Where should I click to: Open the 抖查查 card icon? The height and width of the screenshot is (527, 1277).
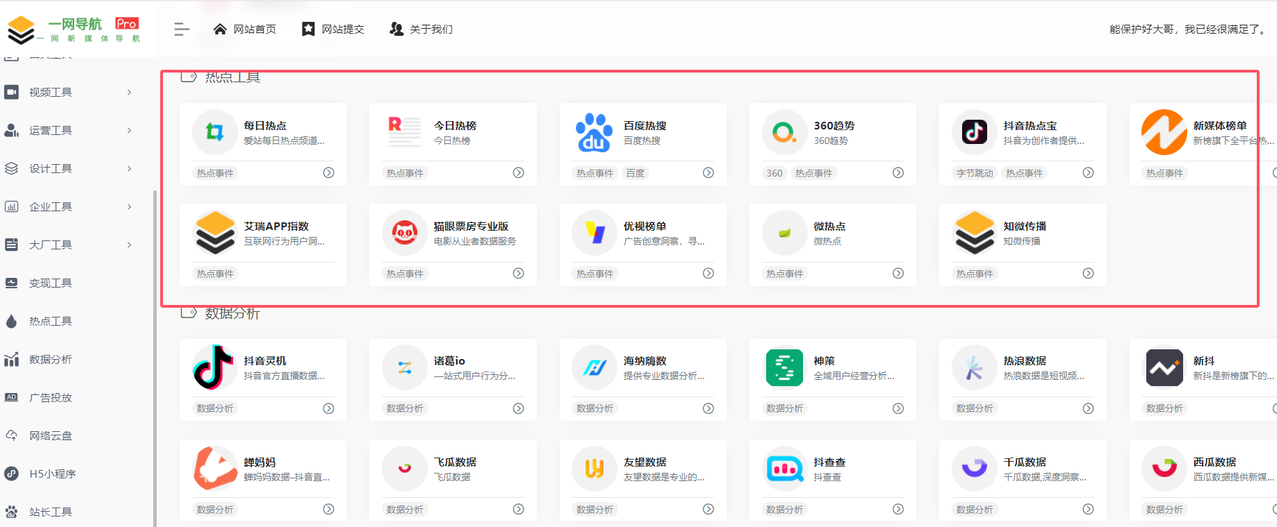pyautogui.click(x=784, y=469)
